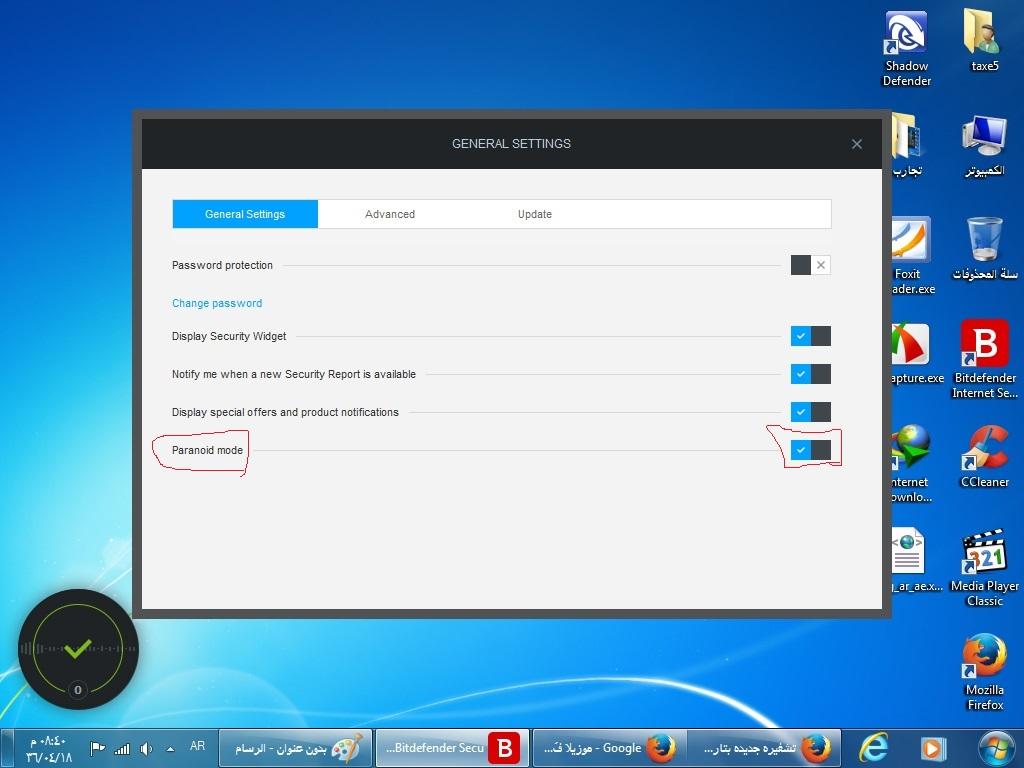Open Media Player Classic desktop shortcut
The image size is (1024, 768).
click(984, 568)
